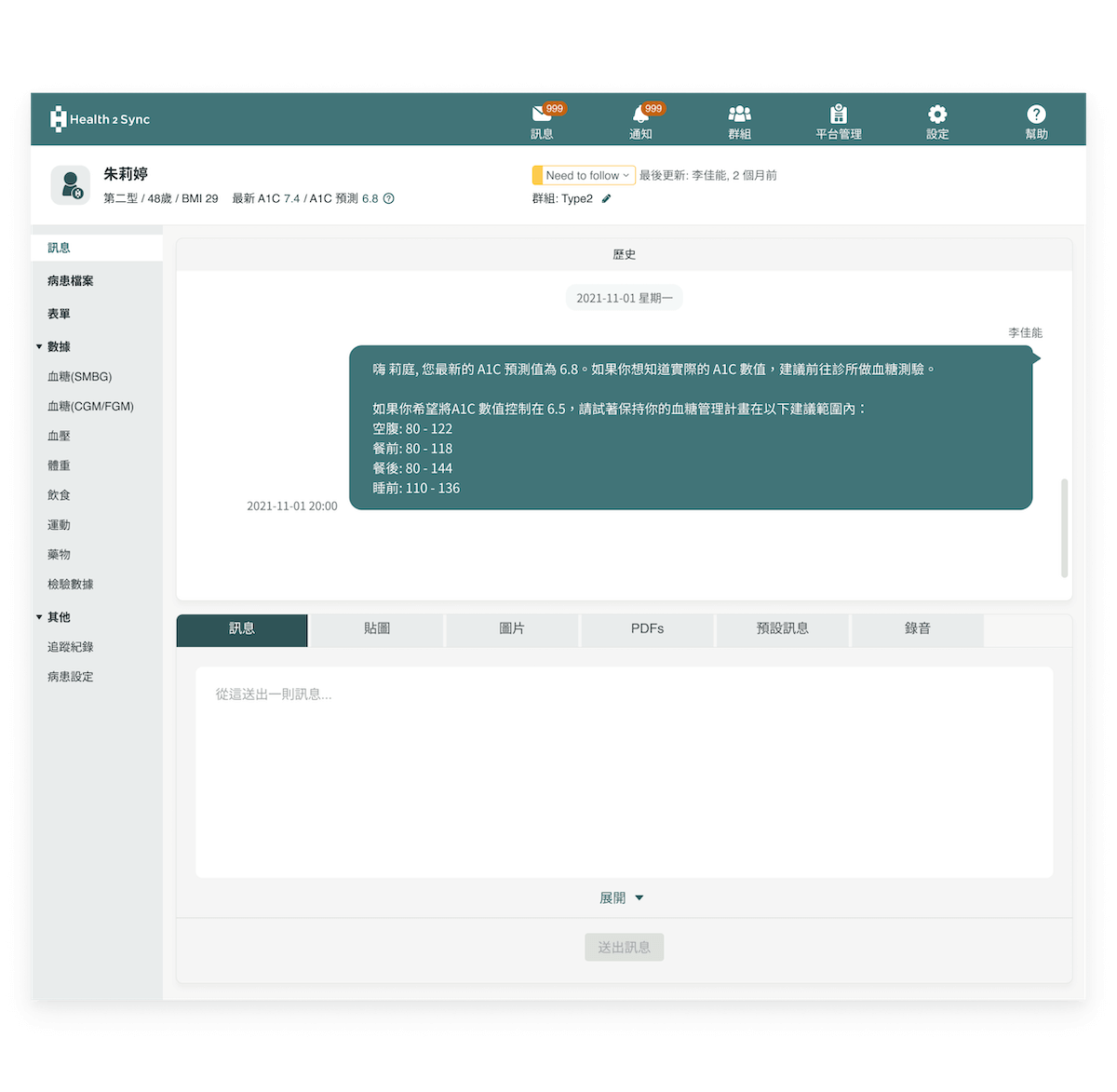
Task: Click the history panel scrollbar
Action: tap(1064, 528)
